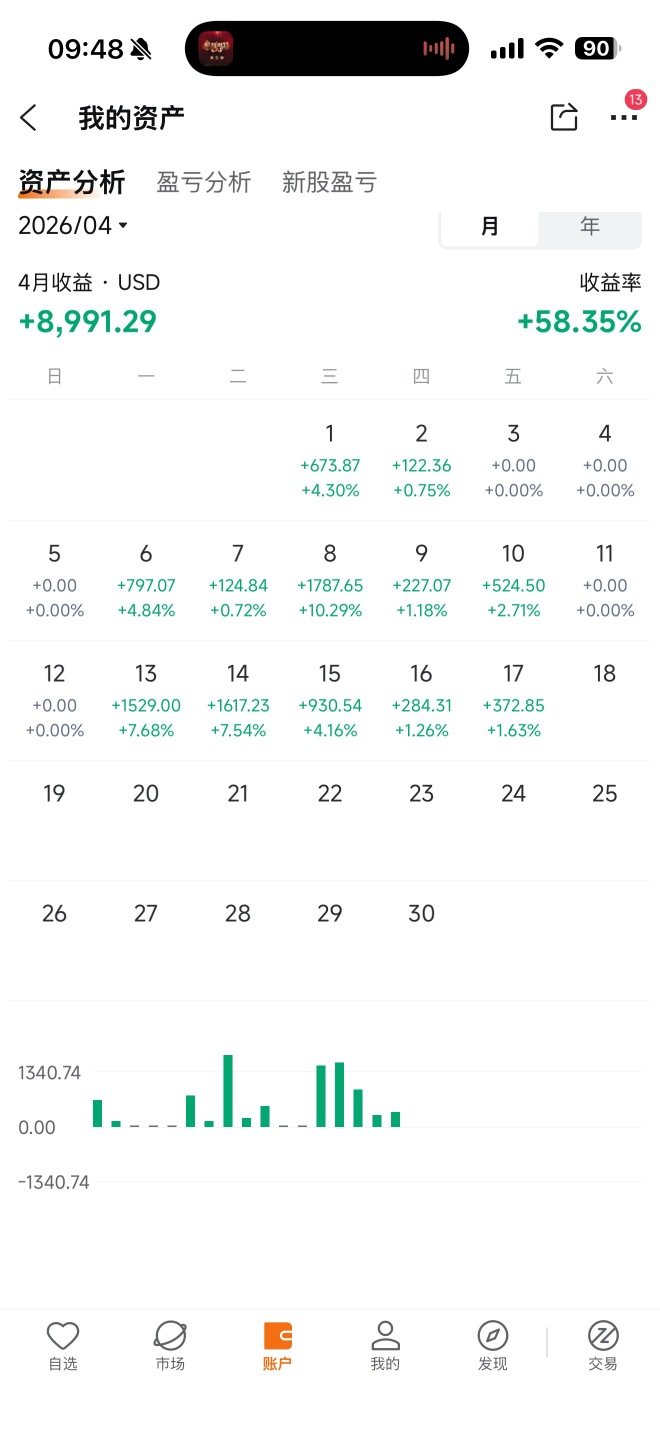Switch to 新股盈亏 tab
The image size is (660, 1434).
click(329, 182)
